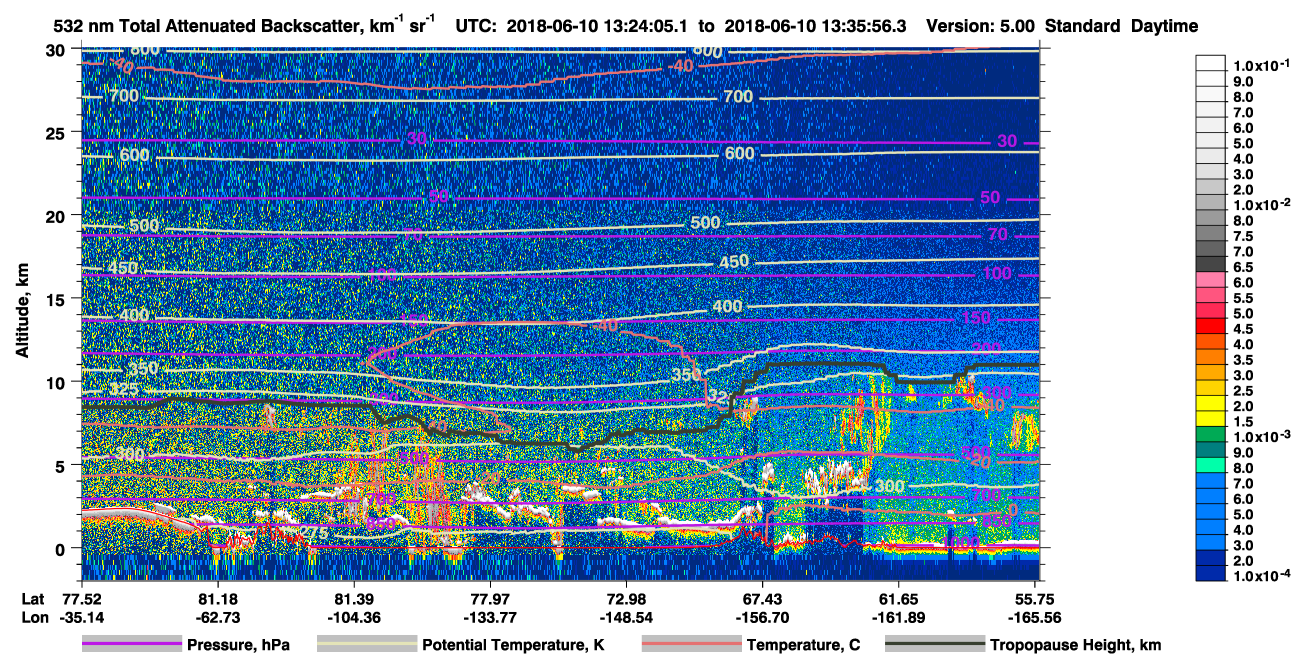Click the 'Lon' row label
Viewport: 1300px width, 667px height.
(x=34, y=617)
